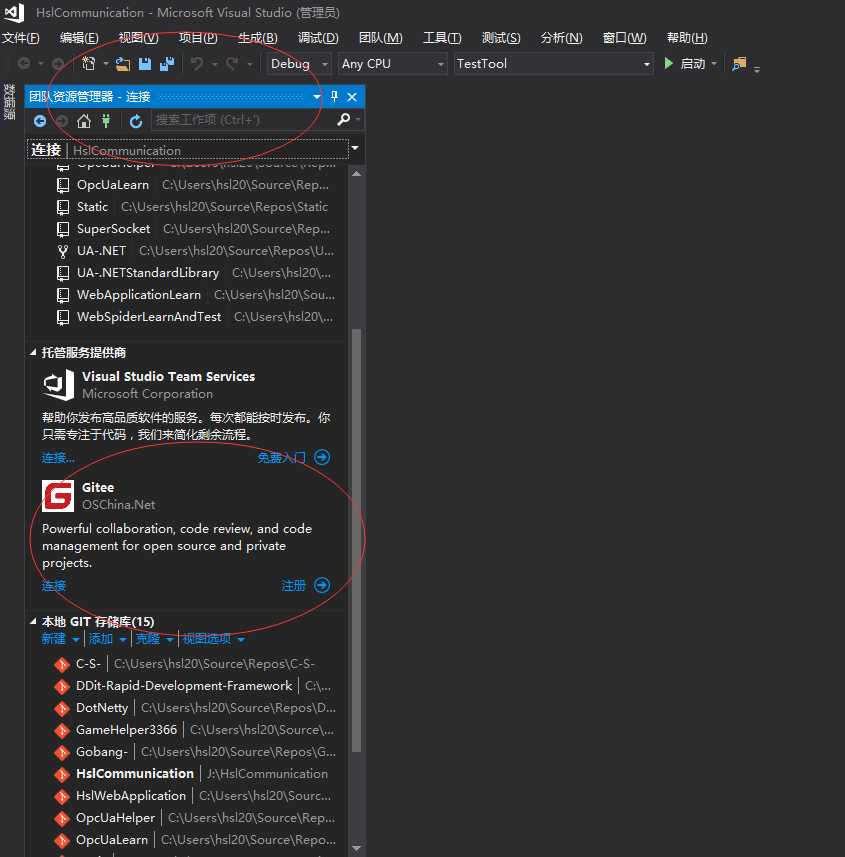This screenshot has height=857, width=845.
Task: Click the green Manage Connections plug icon
Action: (105, 121)
